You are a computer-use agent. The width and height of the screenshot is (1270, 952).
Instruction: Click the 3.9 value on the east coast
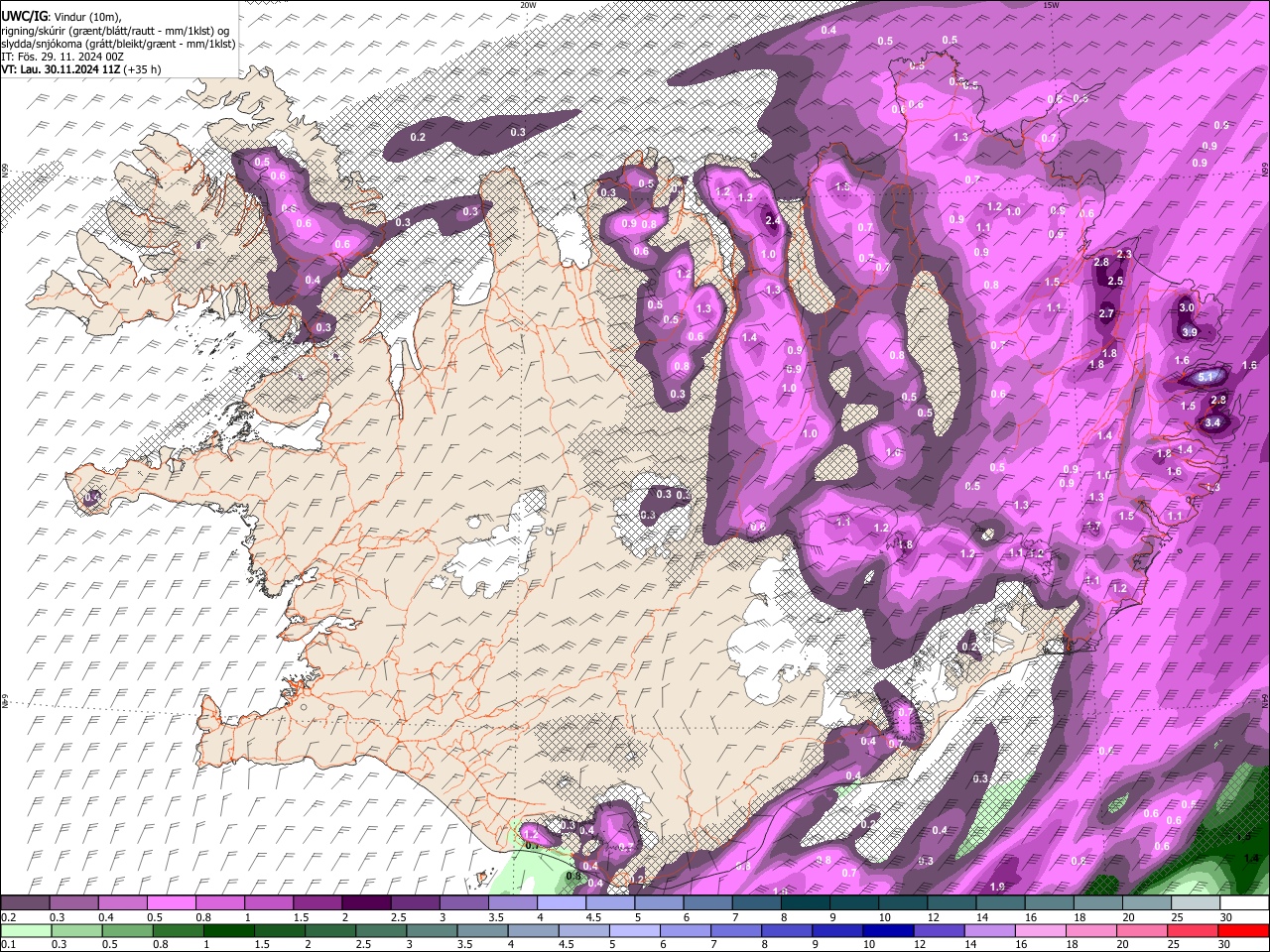click(1190, 332)
